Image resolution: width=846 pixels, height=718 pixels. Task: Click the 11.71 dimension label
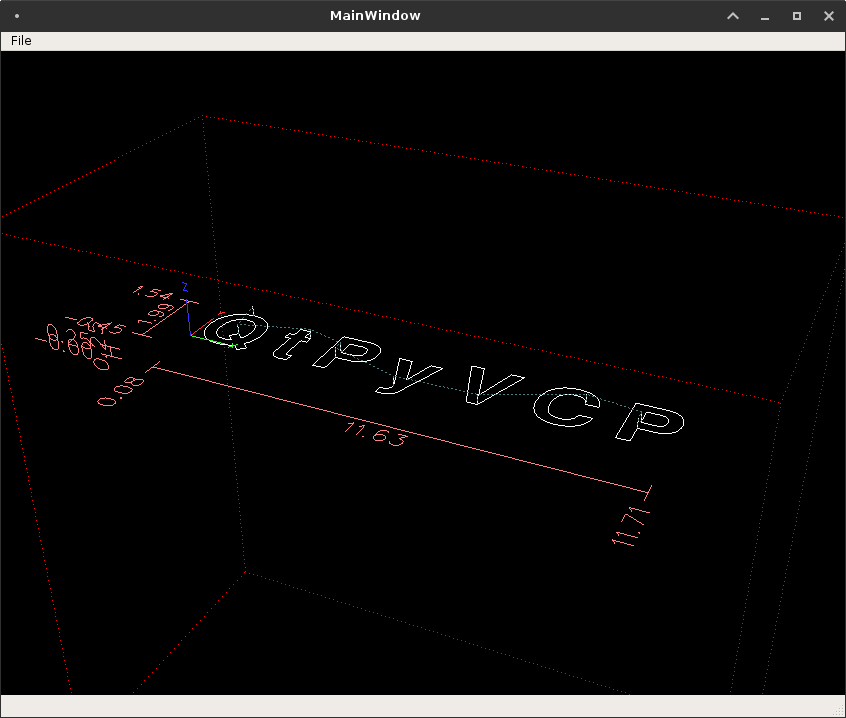click(x=631, y=526)
